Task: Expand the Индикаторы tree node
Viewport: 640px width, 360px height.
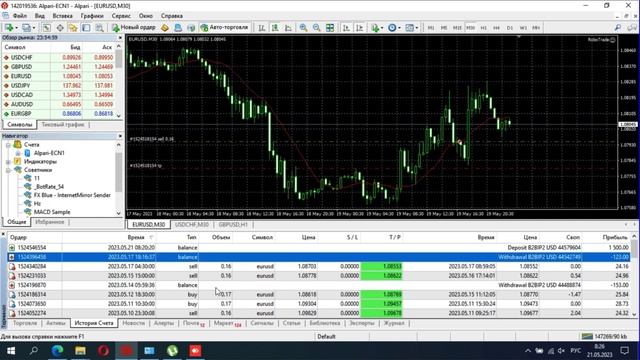Action: point(8,162)
